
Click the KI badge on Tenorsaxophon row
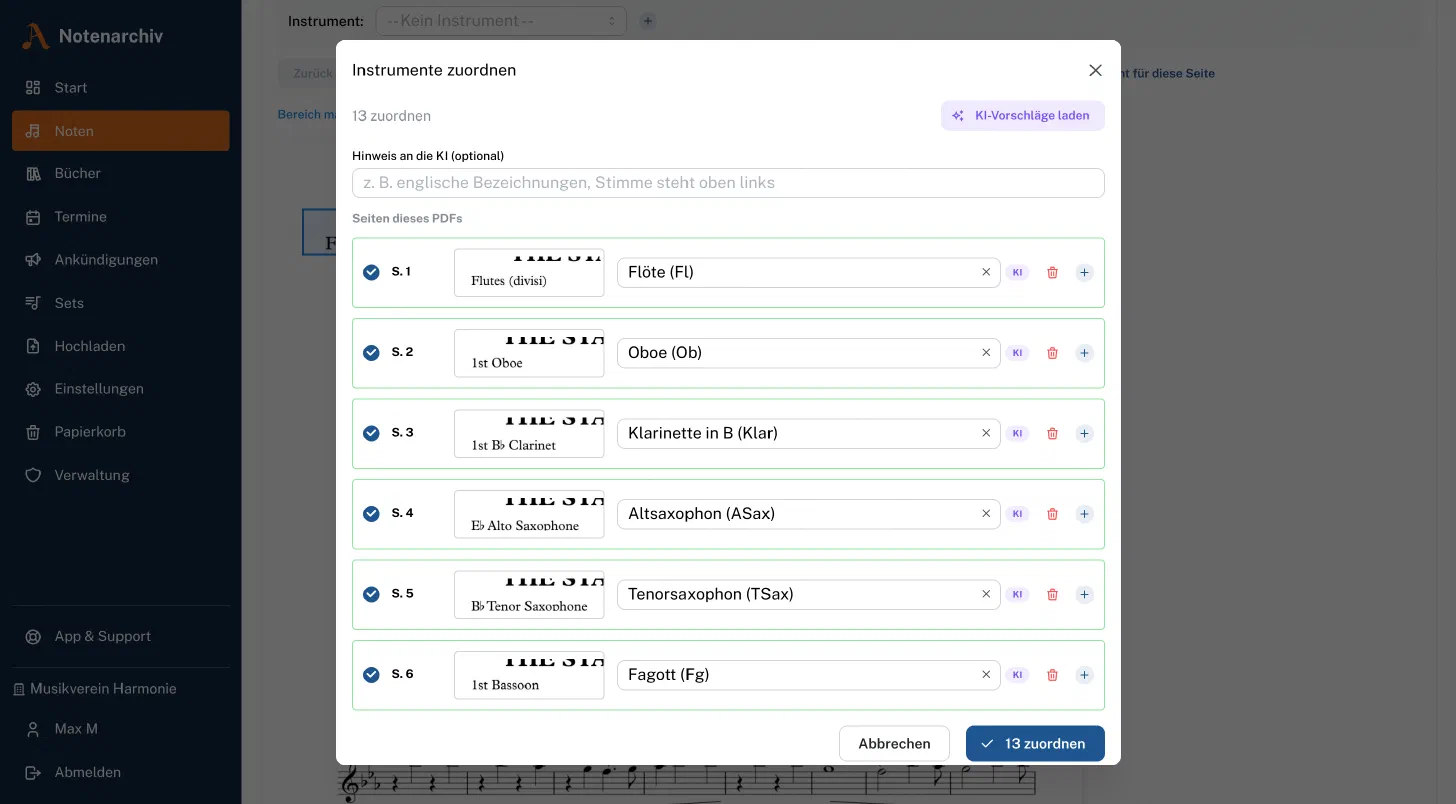1017,594
